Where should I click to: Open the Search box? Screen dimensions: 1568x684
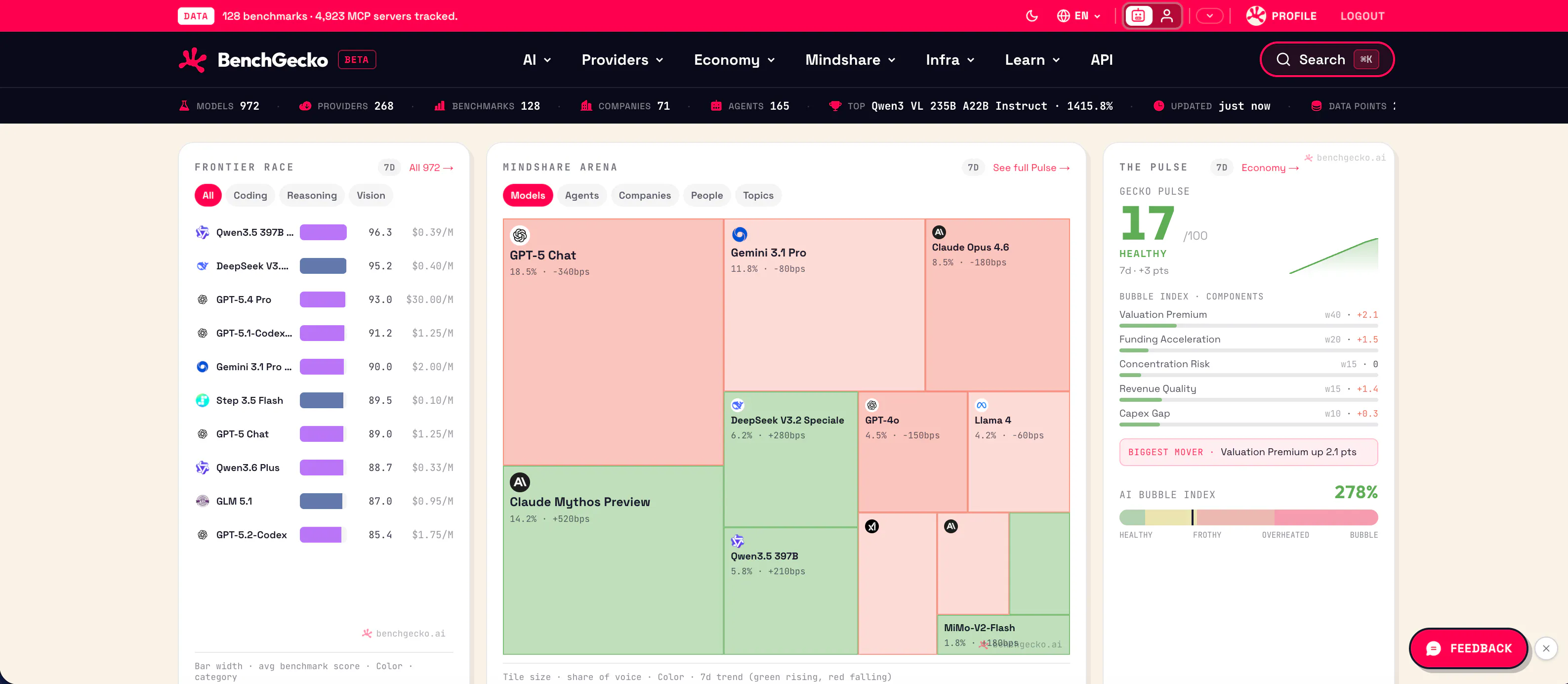[x=1327, y=60]
